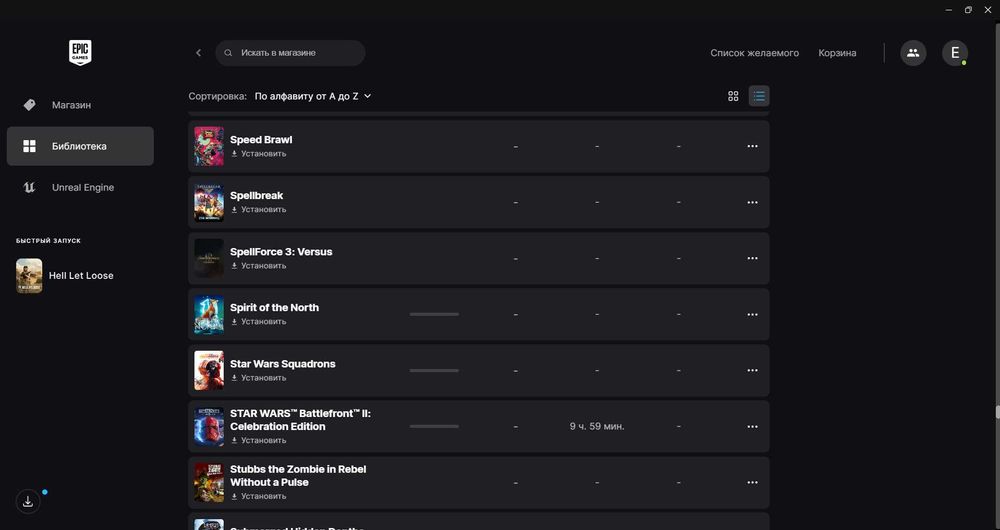Open the Корзина cart link
The image size is (1000, 530).
tap(837, 53)
